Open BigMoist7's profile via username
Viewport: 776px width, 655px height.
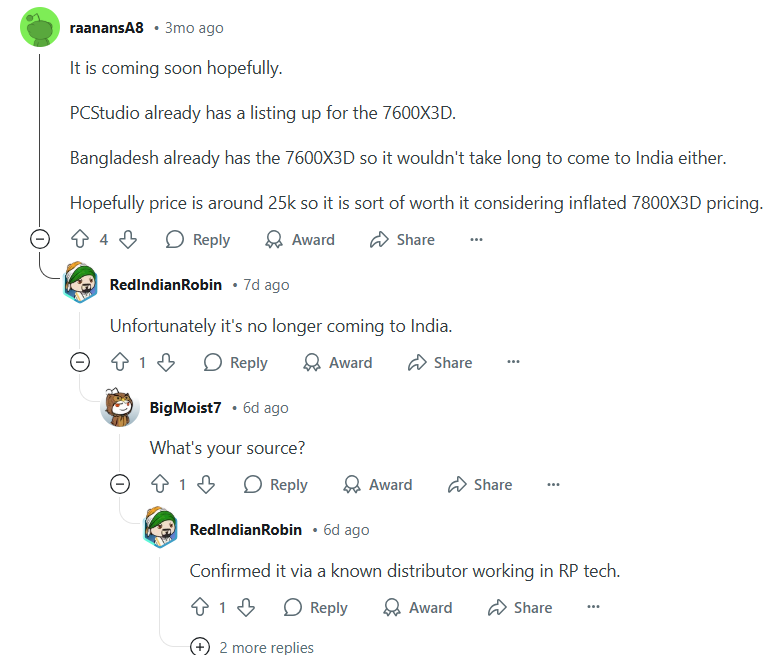[186, 408]
